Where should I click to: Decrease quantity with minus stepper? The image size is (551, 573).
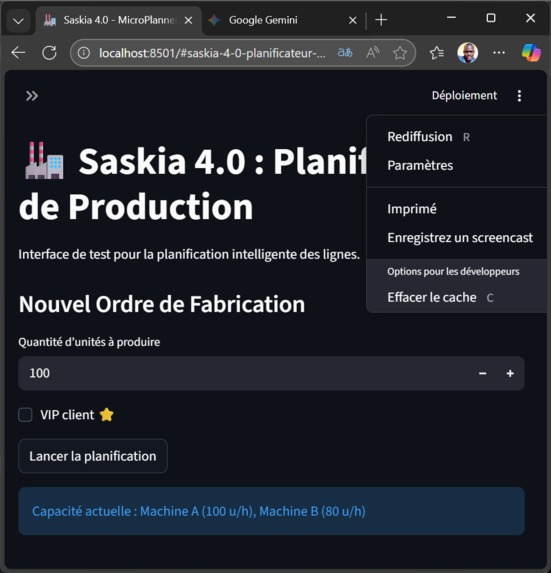coord(482,373)
